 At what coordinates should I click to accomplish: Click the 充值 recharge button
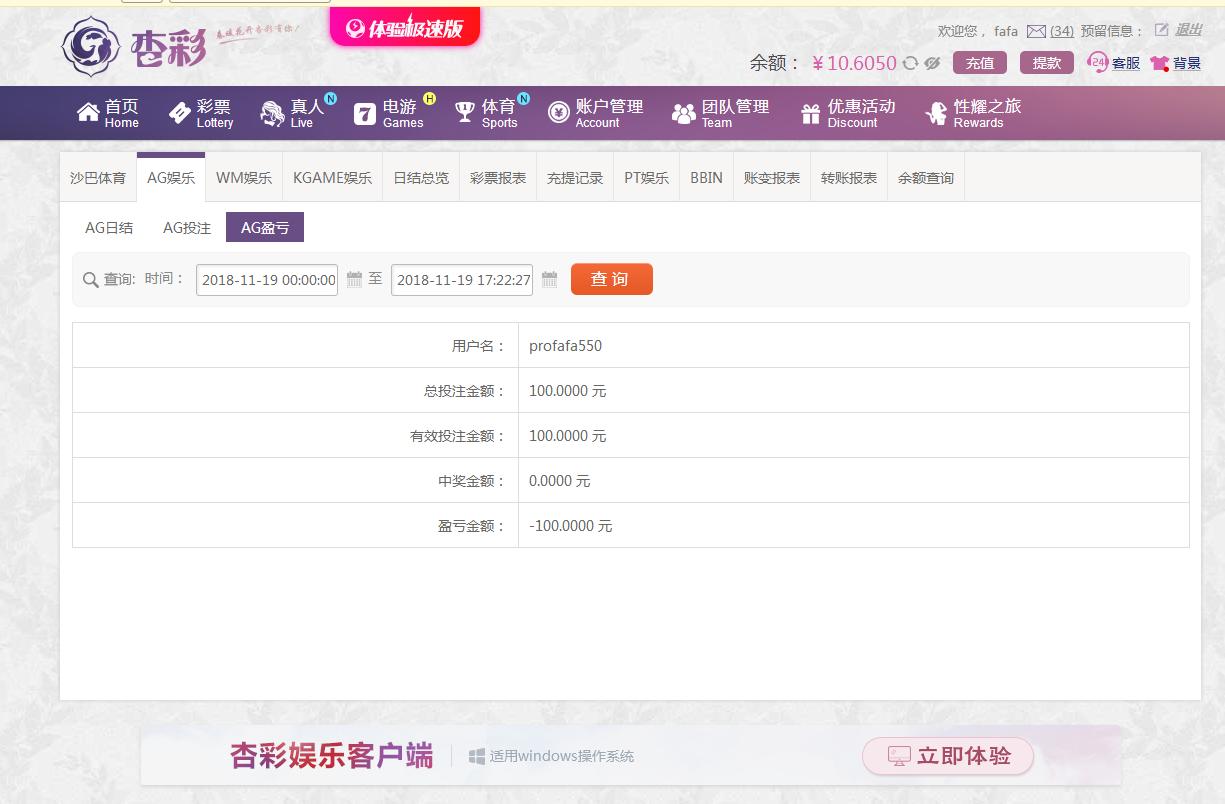click(x=980, y=63)
